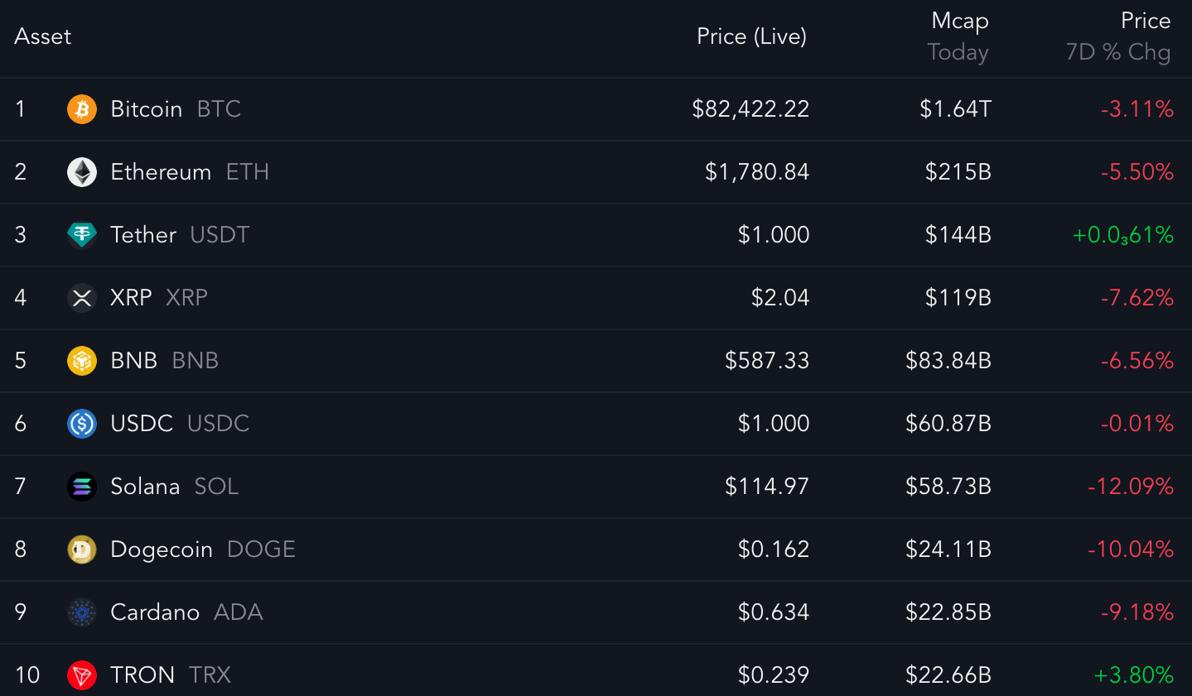Click the USDC blue logo icon

click(x=82, y=424)
